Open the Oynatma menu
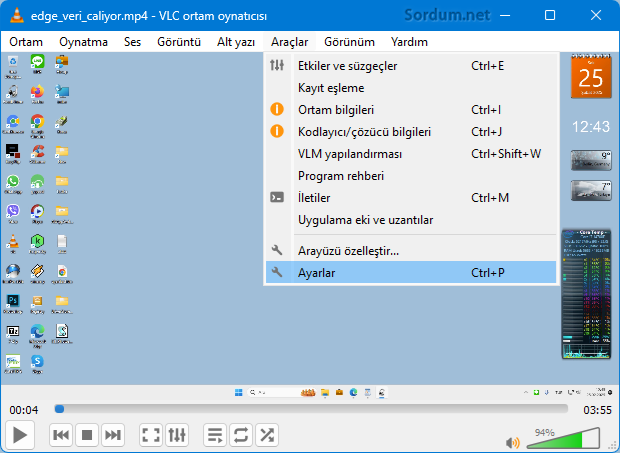This screenshot has width=620, height=453. tap(83, 42)
